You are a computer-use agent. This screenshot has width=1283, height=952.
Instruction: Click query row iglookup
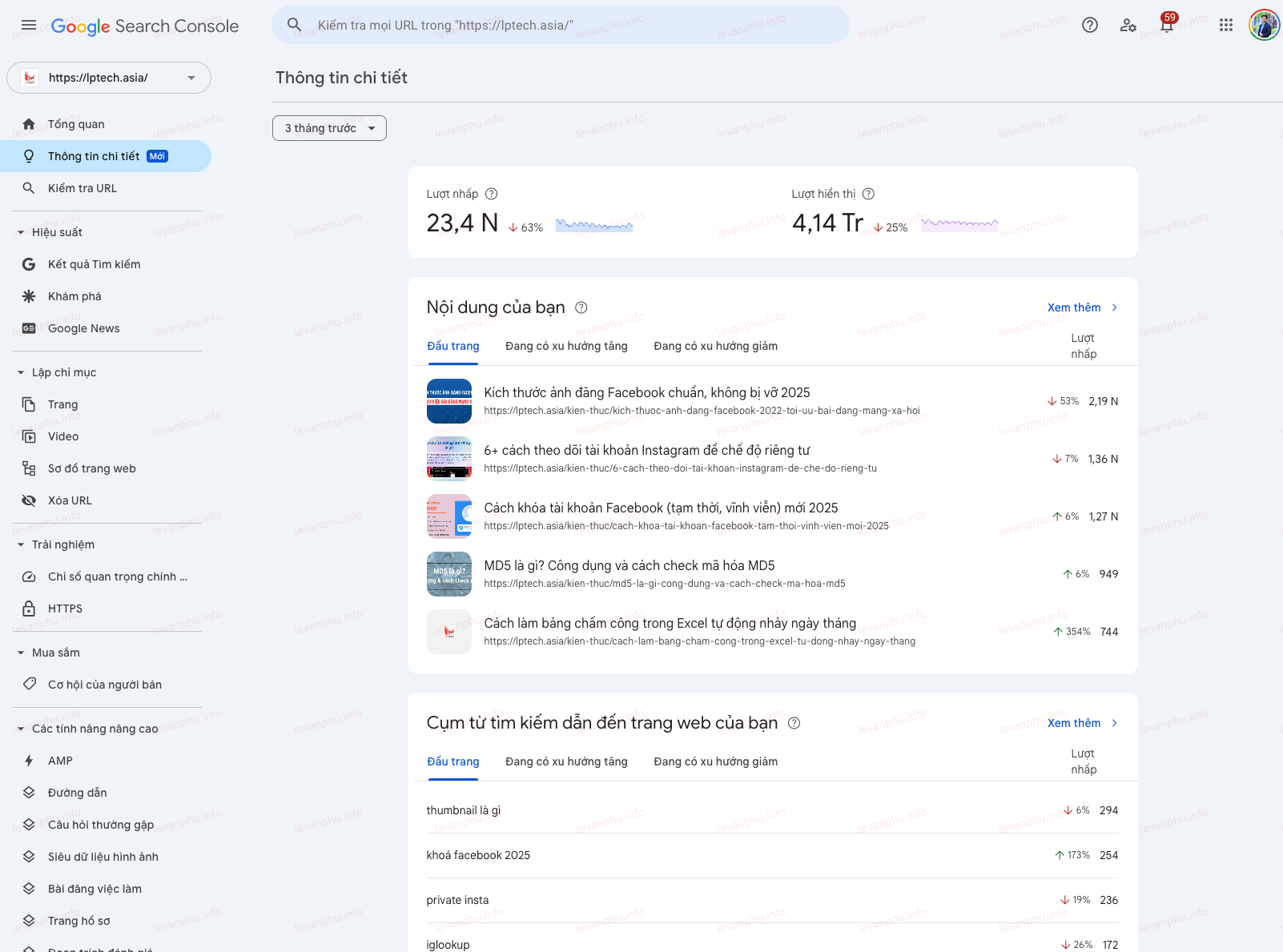point(772,938)
